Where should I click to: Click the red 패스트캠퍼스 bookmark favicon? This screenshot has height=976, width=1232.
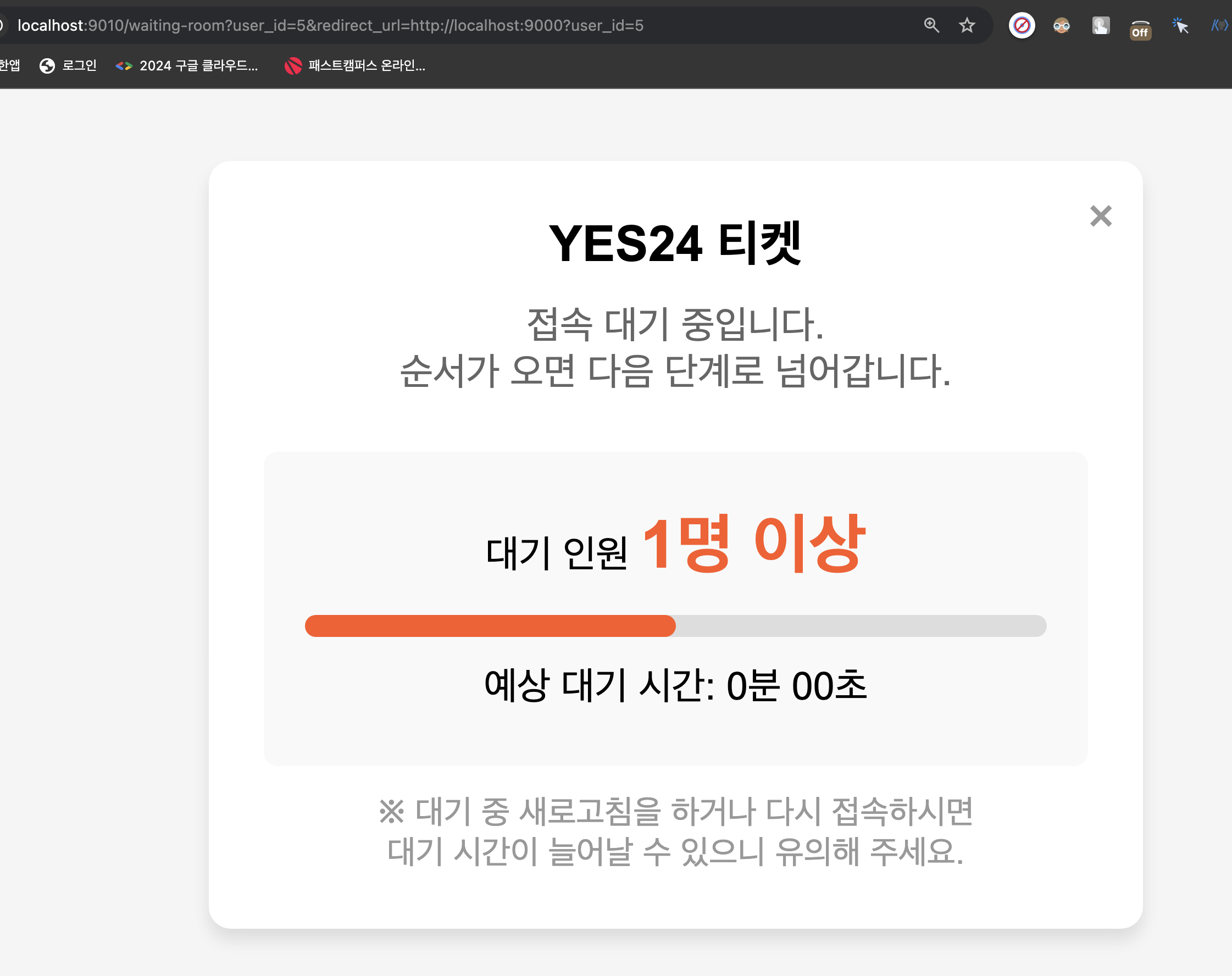[x=293, y=66]
